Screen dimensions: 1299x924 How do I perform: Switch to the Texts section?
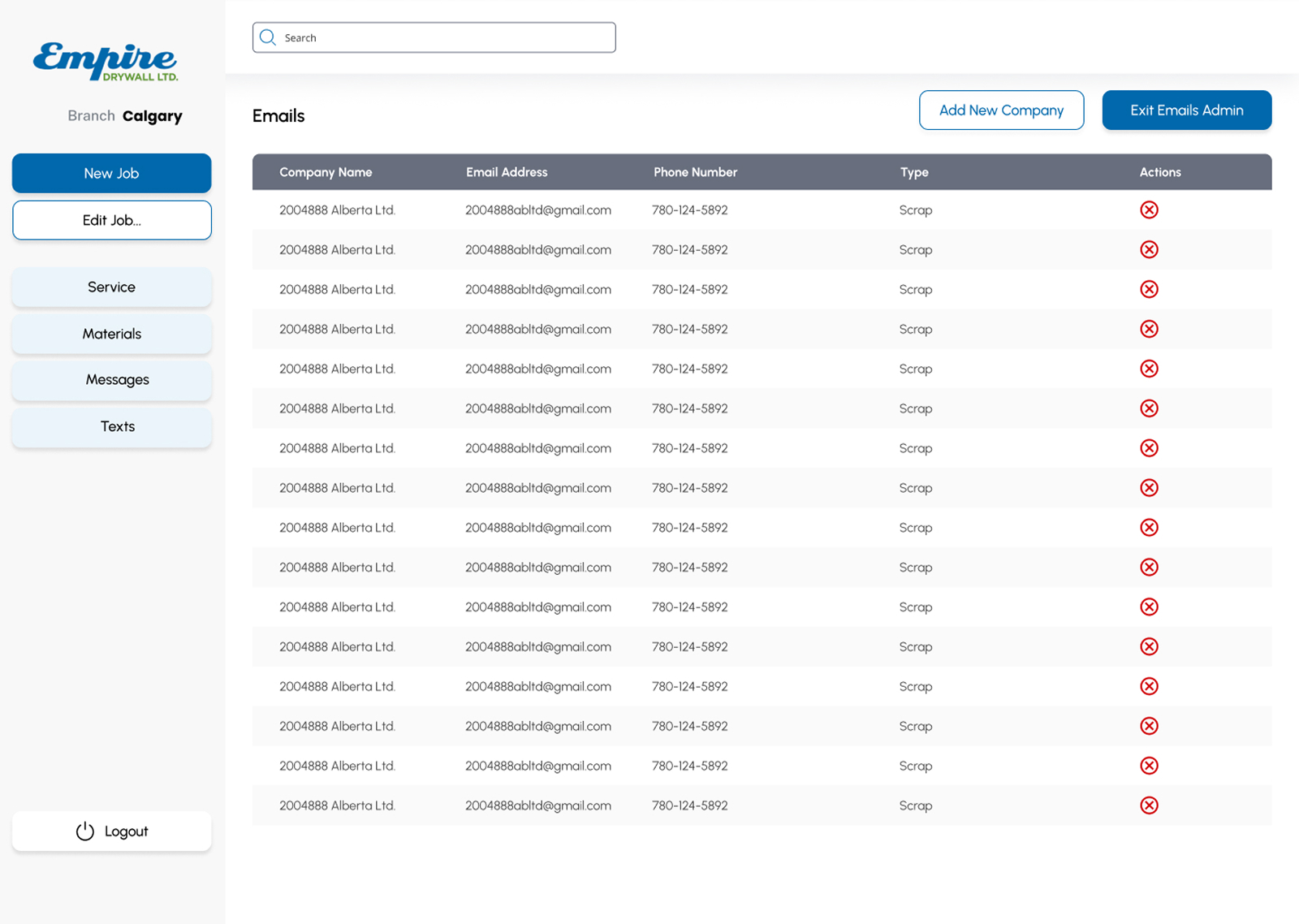tap(111, 426)
